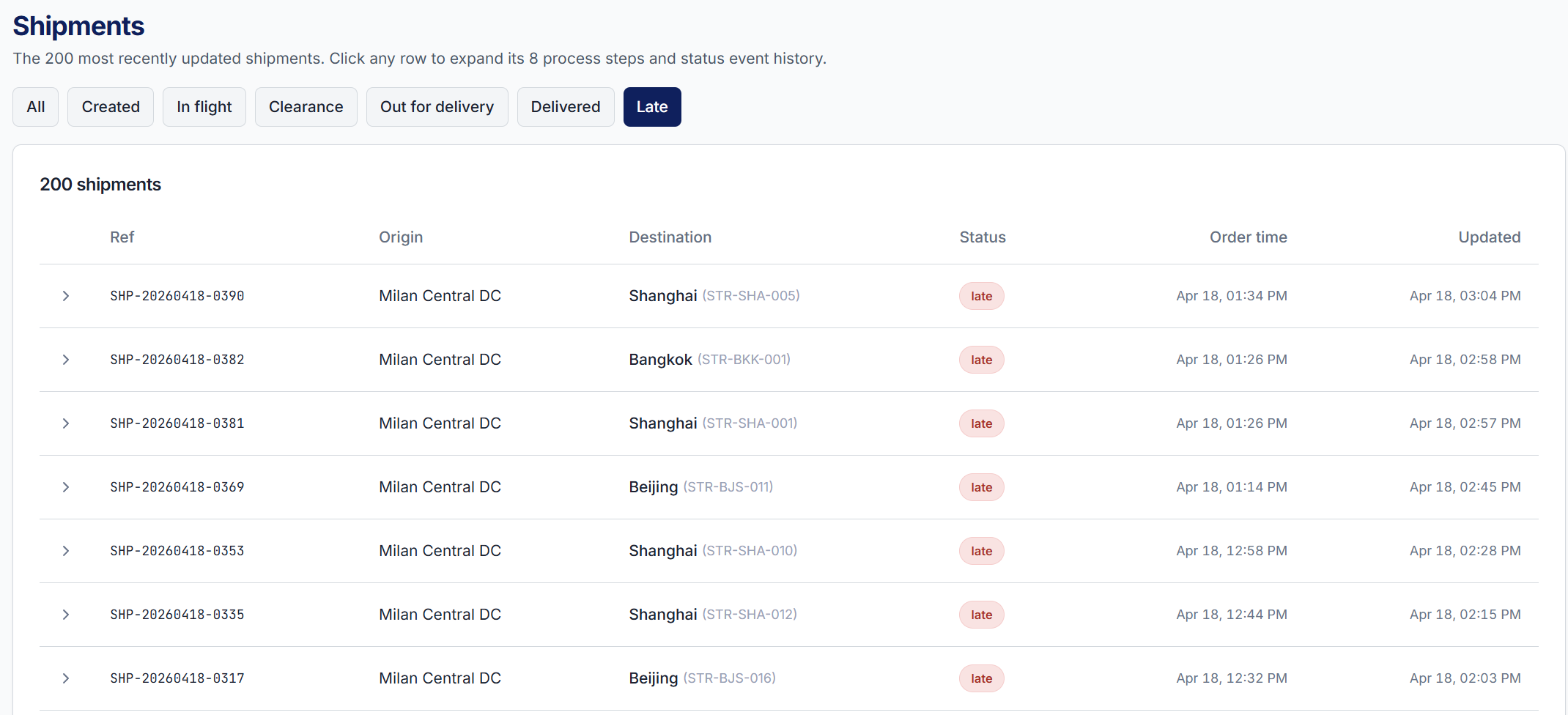Image resolution: width=1568 pixels, height=715 pixels.
Task: Click ref SHP-20260418-0369
Action: click(177, 487)
